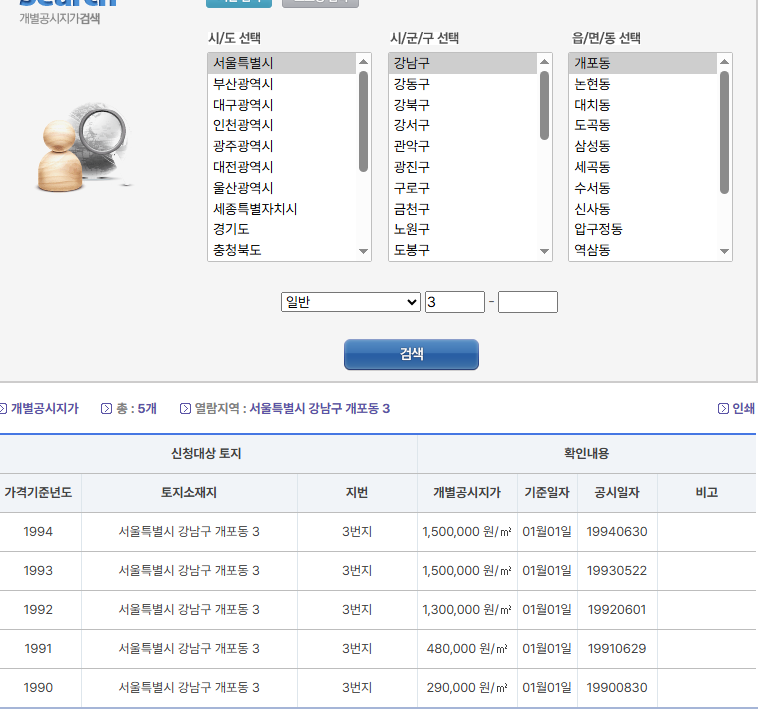Focus the main lot number field containing 3

454,302
